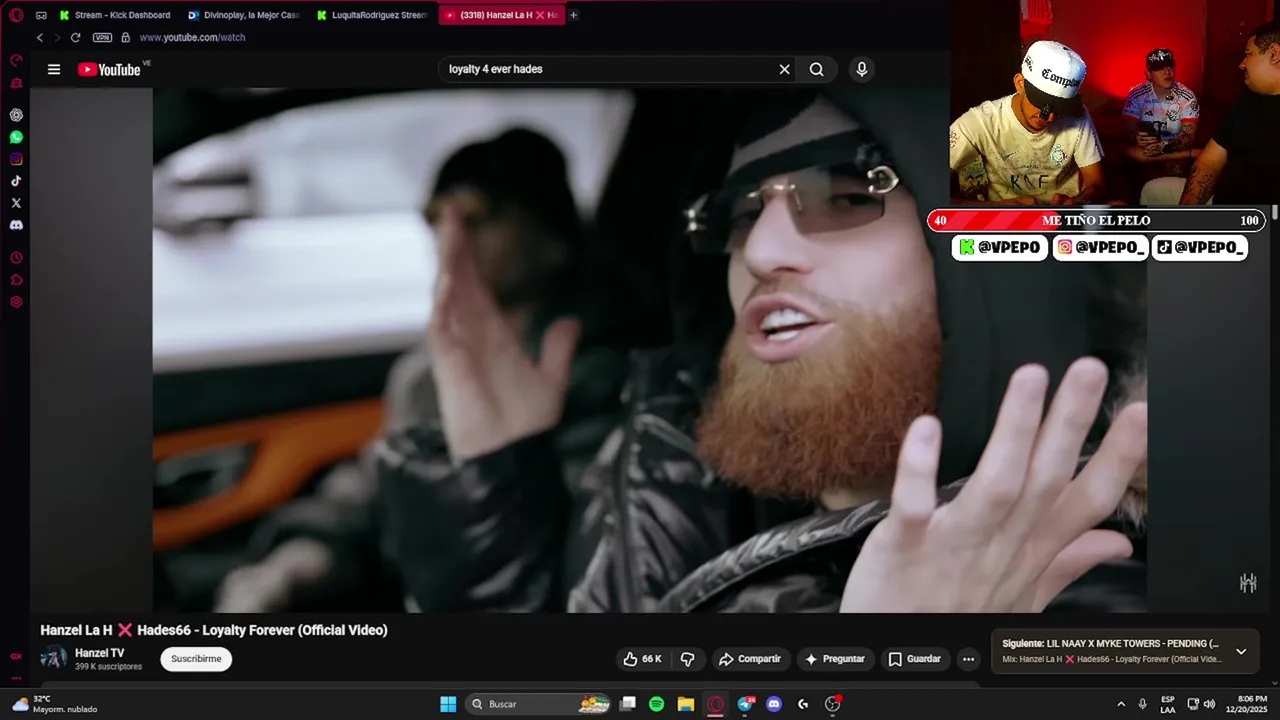Screen dimensions: 1280x720
Task: Open weather widget 32°C
Action: point(55,704)
